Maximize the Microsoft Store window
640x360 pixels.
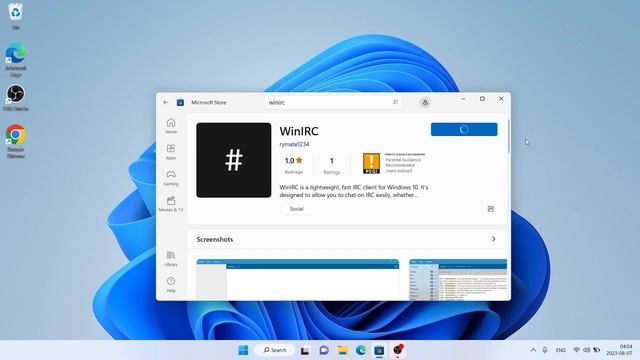(x=482, y=99)
